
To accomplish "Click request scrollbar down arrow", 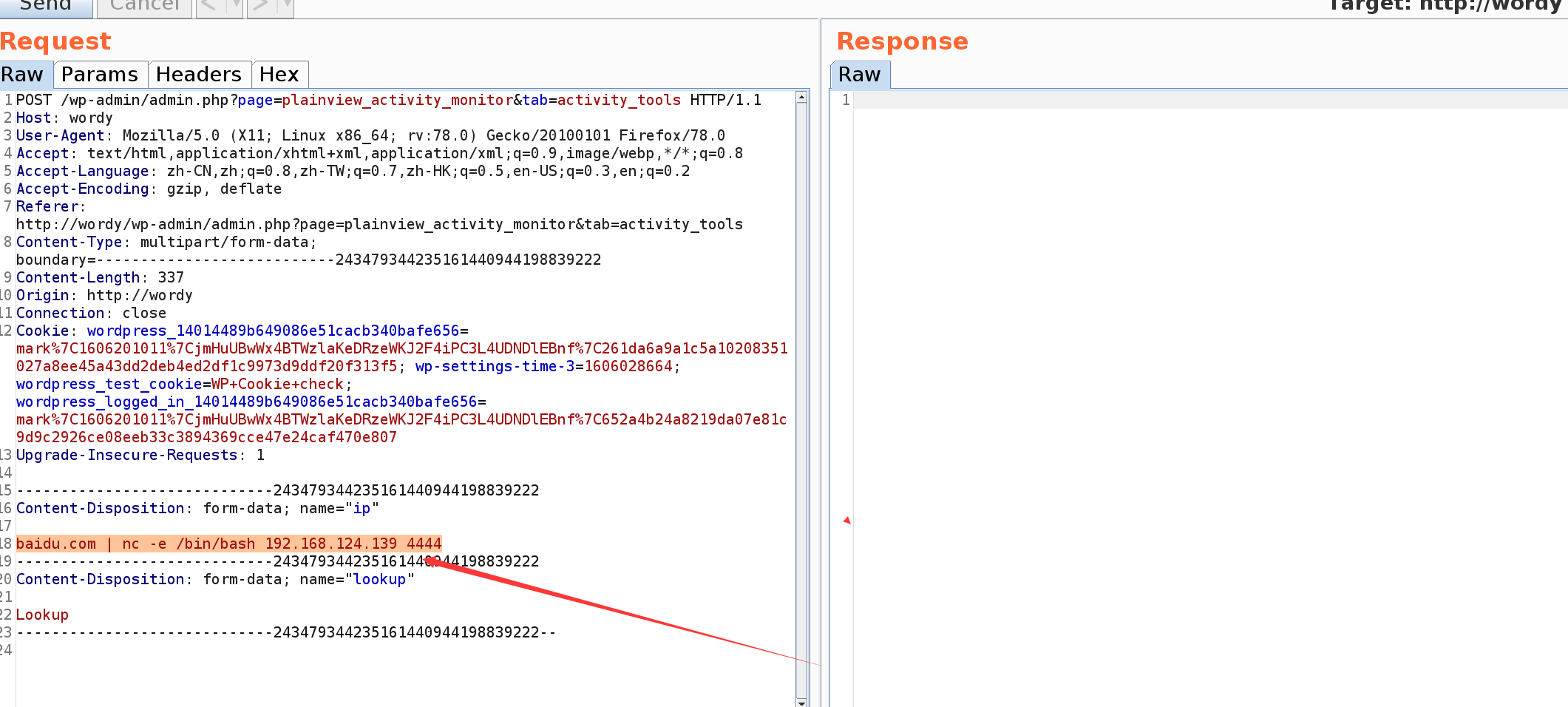I will coord(801,702).
